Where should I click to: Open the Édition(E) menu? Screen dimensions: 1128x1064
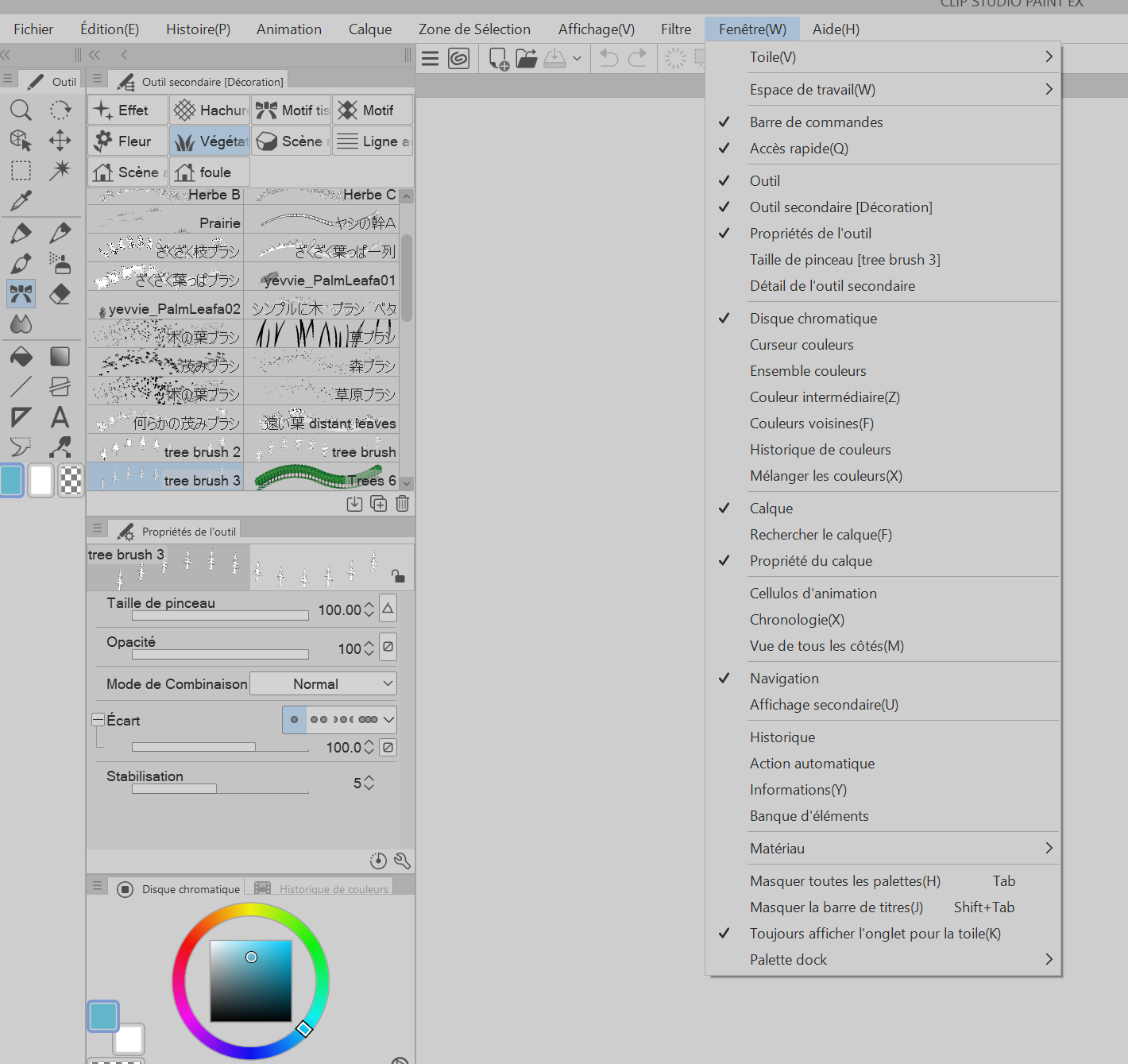click(110, 29)
